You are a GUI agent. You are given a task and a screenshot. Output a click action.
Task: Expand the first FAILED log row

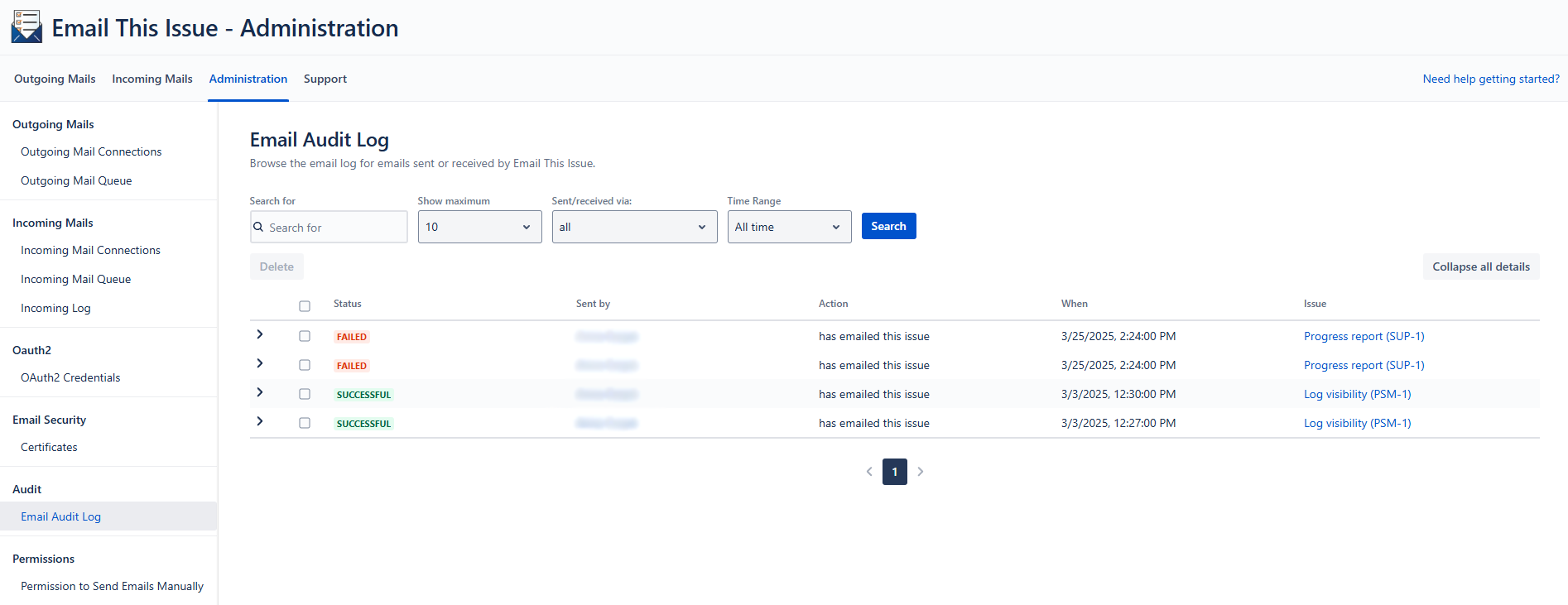[260, 334]
